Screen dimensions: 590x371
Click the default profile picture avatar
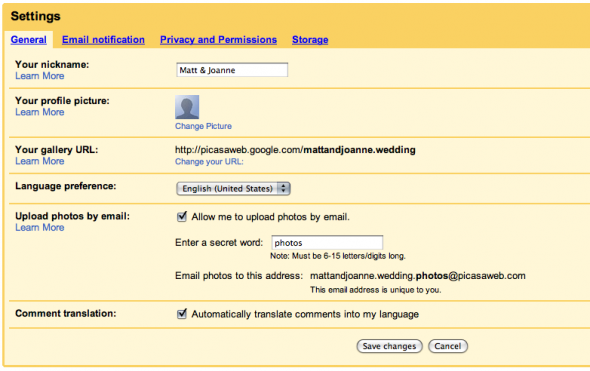pyautogui.click(x=187, y=107)
